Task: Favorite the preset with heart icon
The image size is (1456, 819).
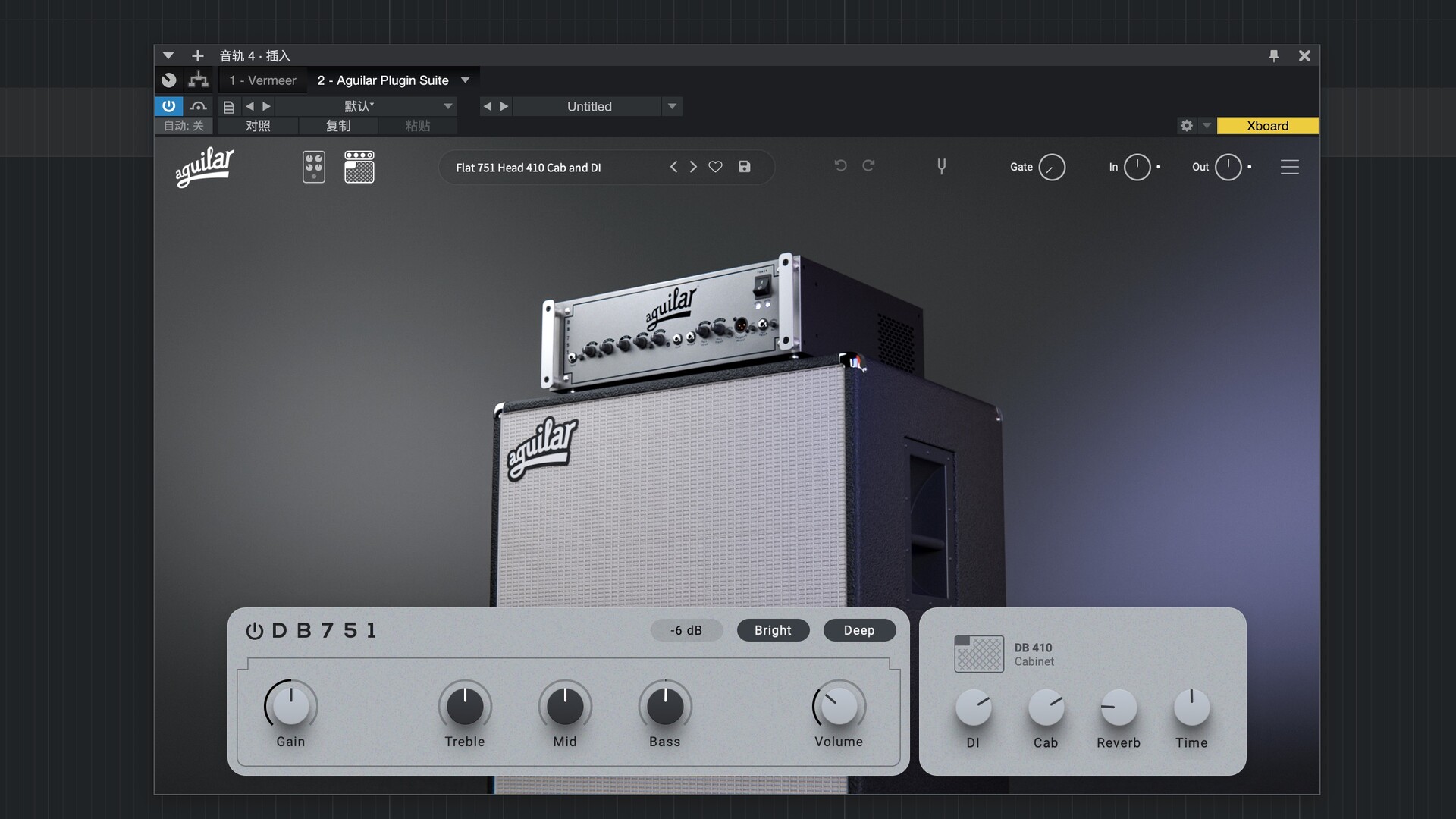Action: [715, 167]
